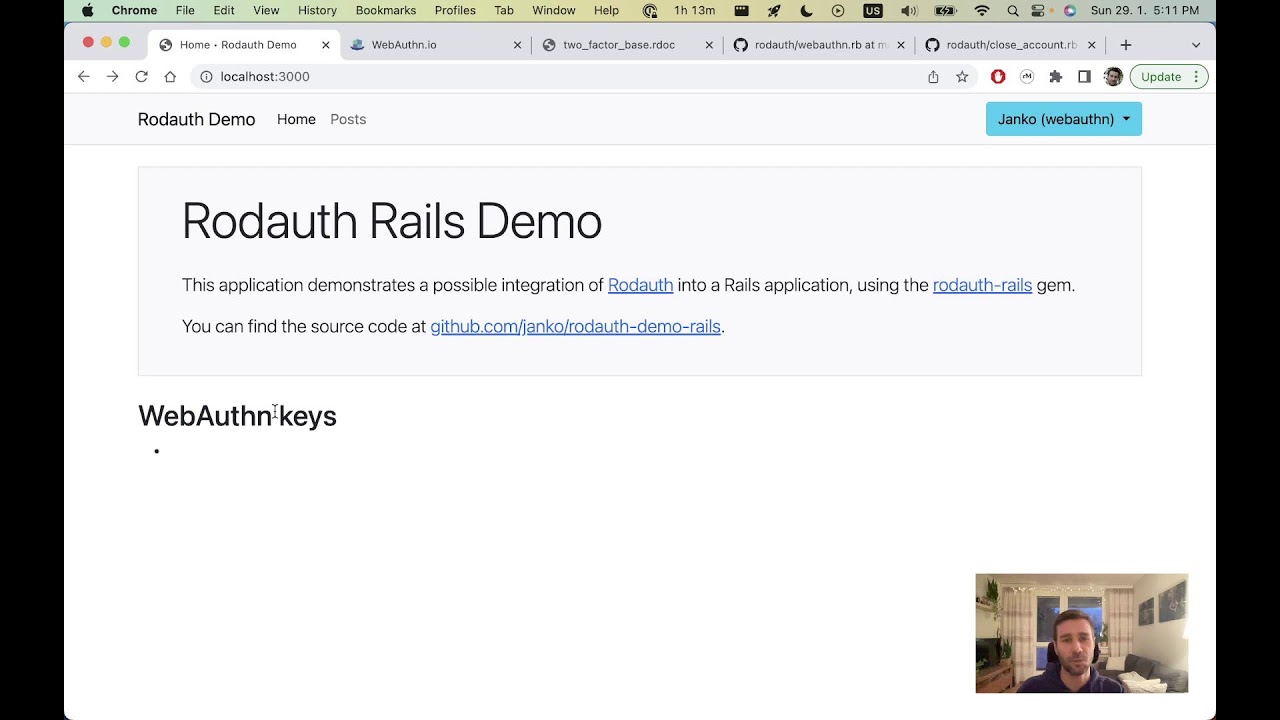Follow the rodauth-rails gem link
Screen dimensions: 1280x720
(x=982, y=285)
